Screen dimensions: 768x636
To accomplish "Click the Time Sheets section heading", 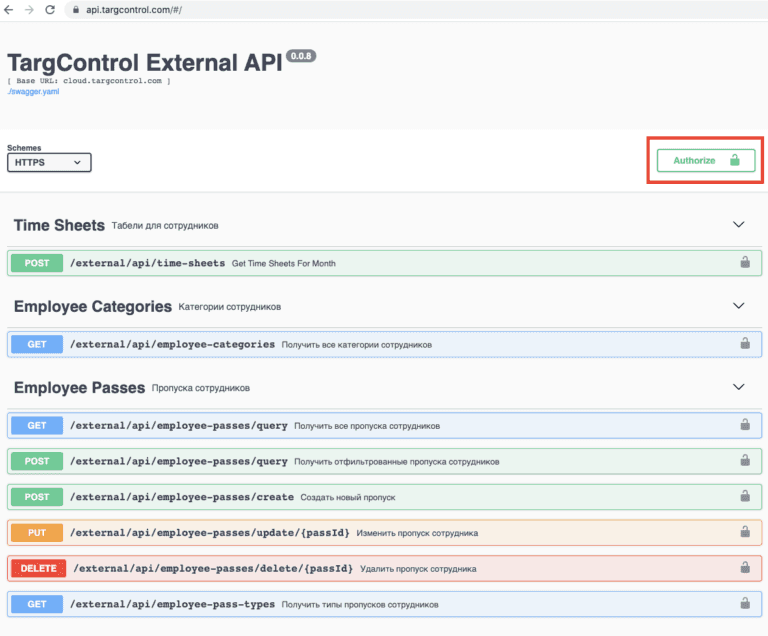I will pyautogui.click(x=59, y=225).
